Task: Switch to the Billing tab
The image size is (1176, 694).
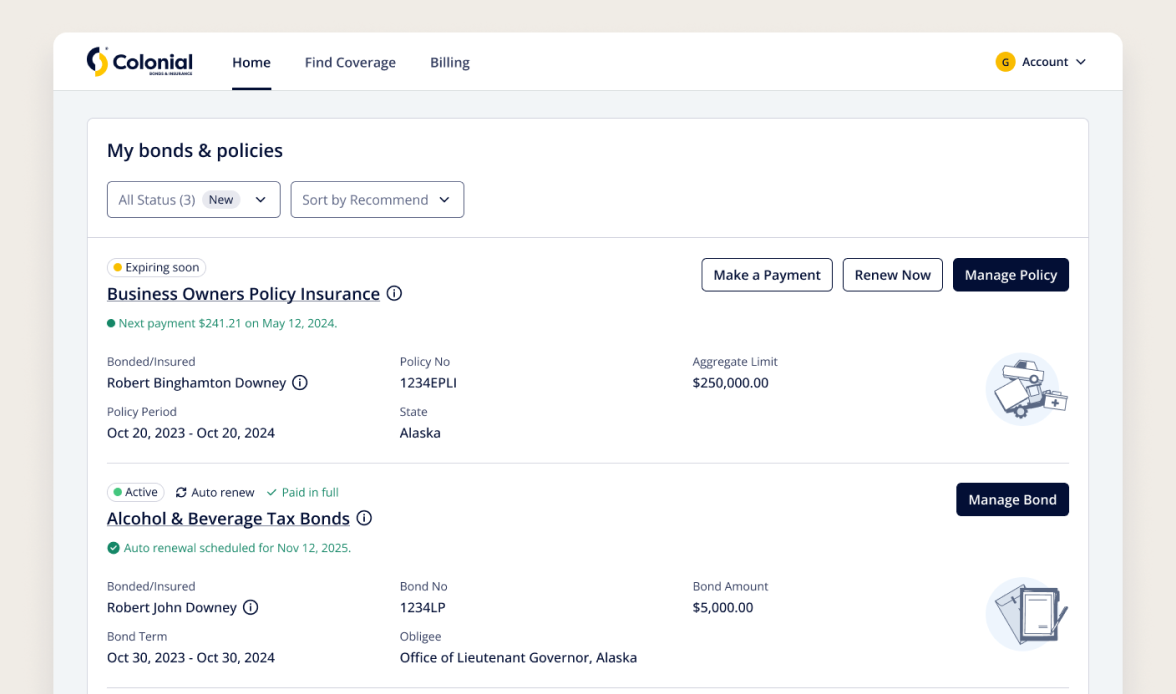Action: point(450,62)
